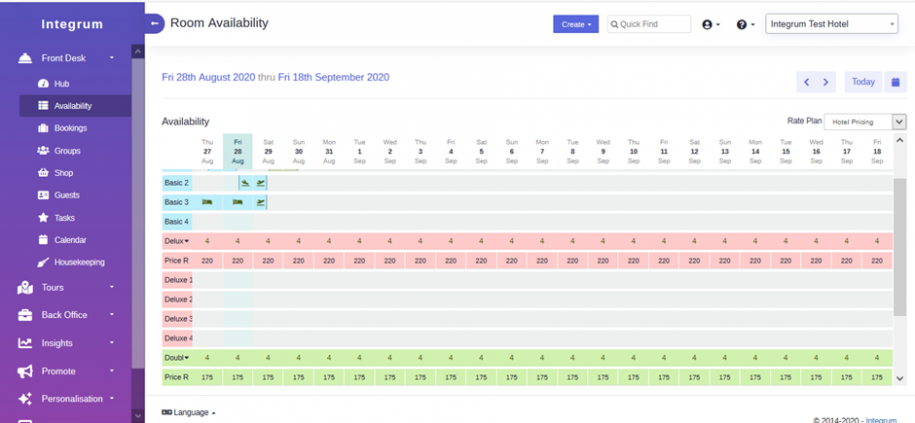Click the Create dropdown button
This screenshot has height=423, width=915.
pyautogui.click(x=576, y=24)
